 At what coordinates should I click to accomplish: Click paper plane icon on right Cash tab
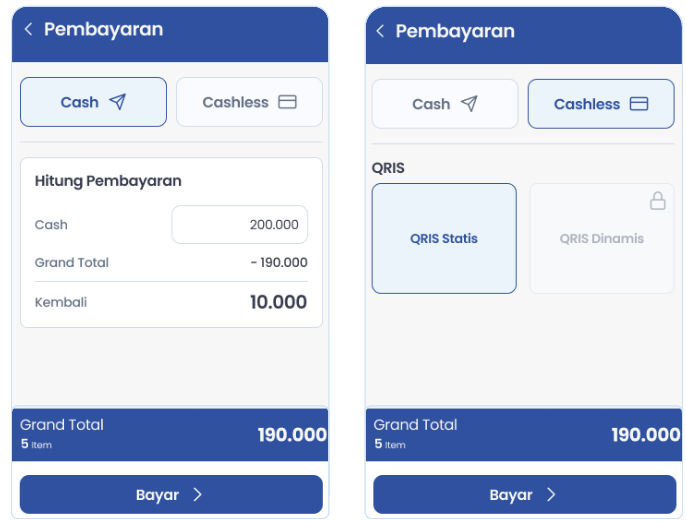469,104
